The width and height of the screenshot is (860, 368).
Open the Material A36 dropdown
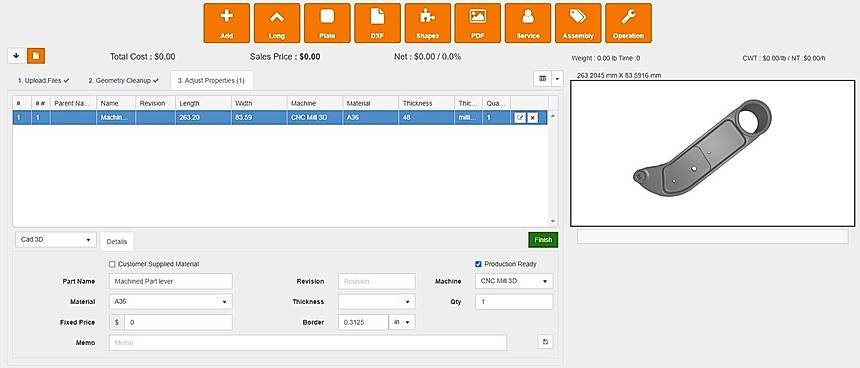[x=170, y=302]
